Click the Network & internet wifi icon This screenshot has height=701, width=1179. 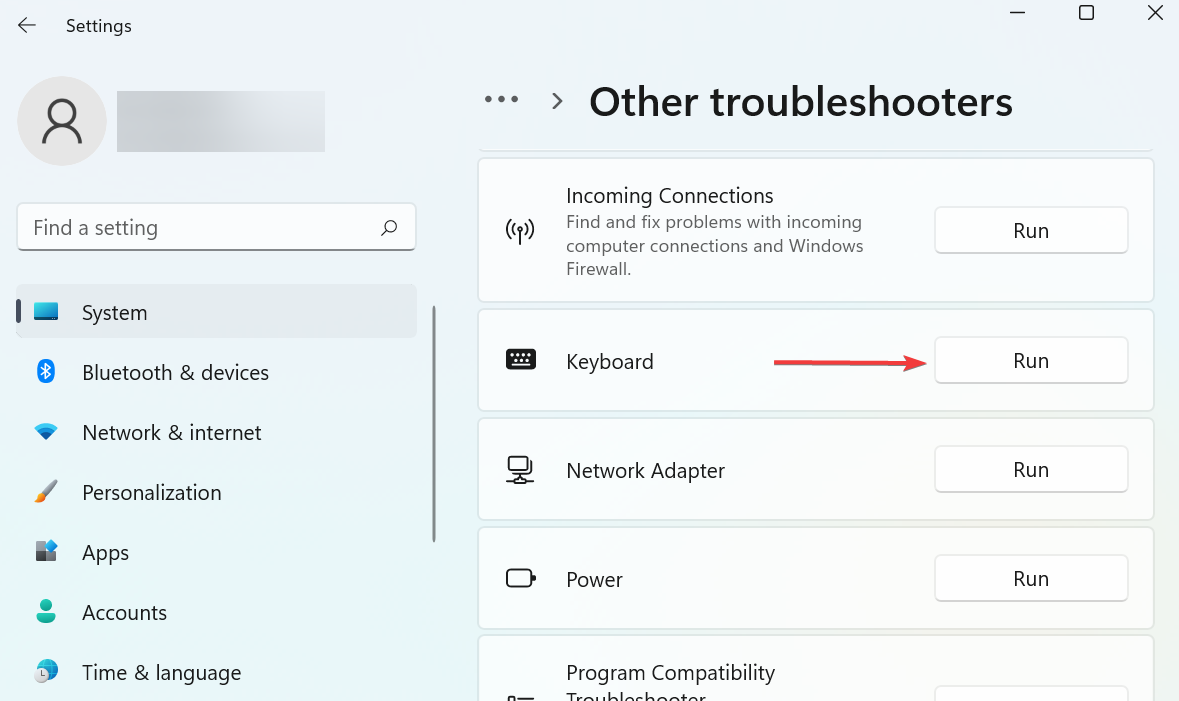coord(46,432)
